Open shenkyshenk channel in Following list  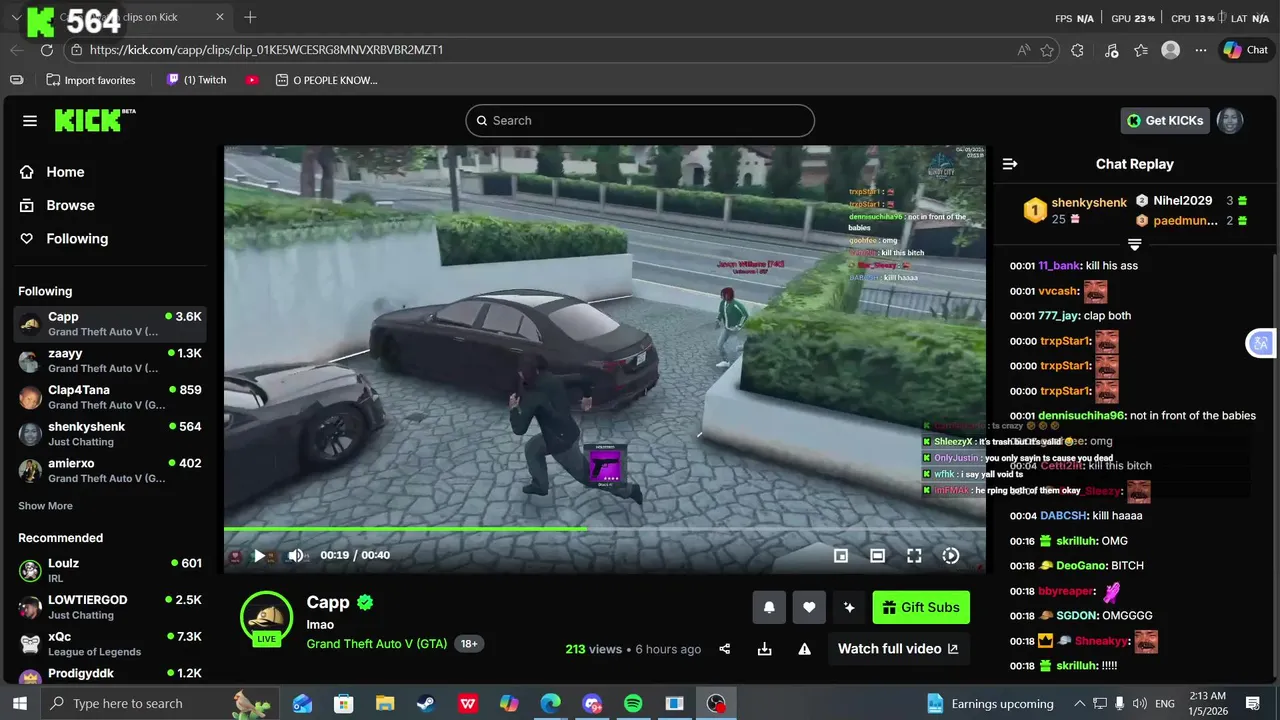[x=110, y=434]
